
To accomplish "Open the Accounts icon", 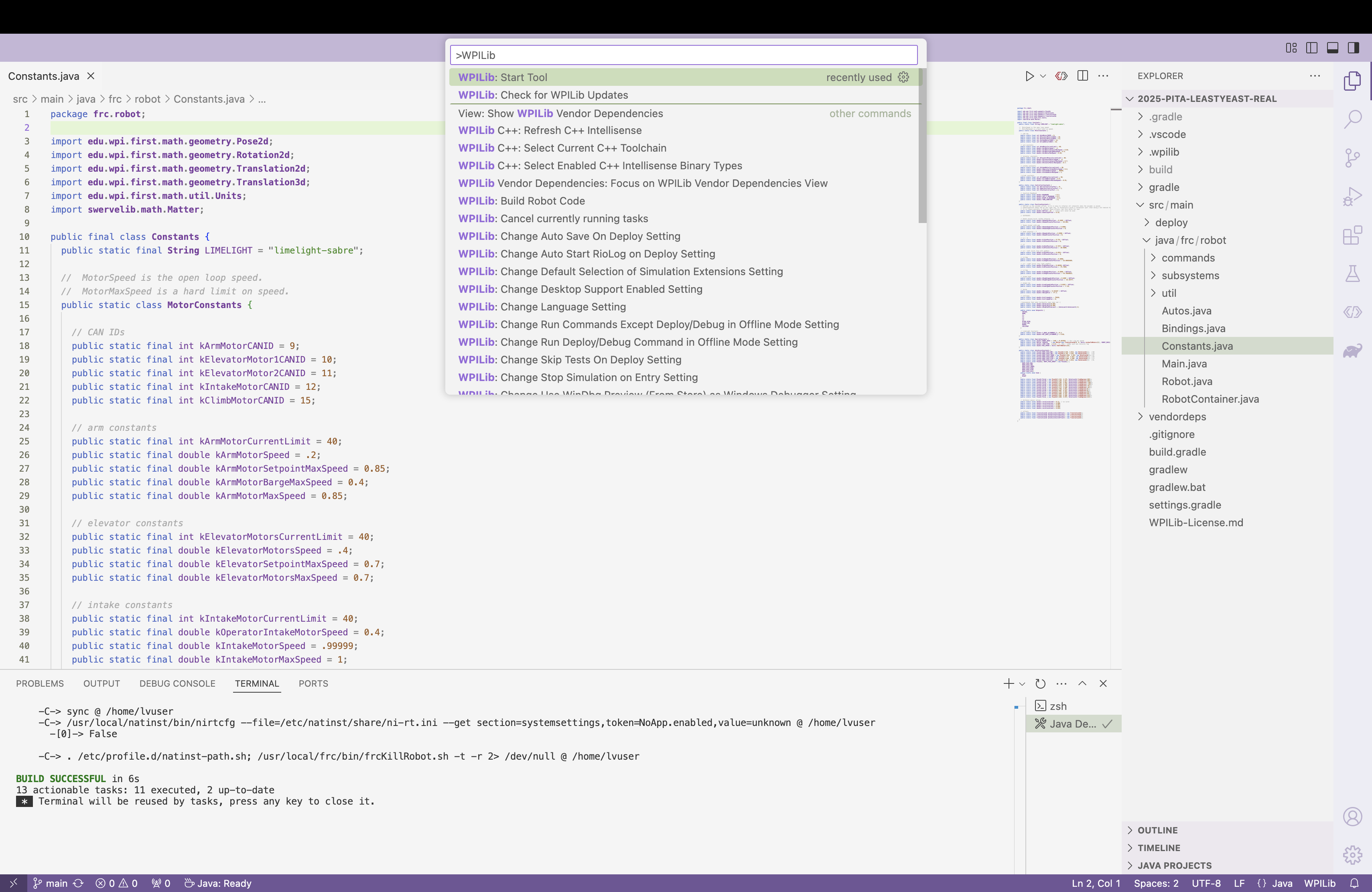I will 1352,817.
